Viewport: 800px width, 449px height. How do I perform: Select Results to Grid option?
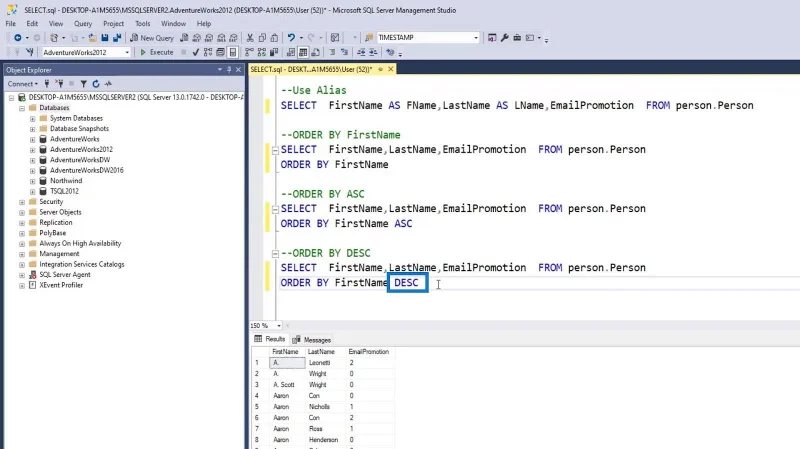[303, 52]
